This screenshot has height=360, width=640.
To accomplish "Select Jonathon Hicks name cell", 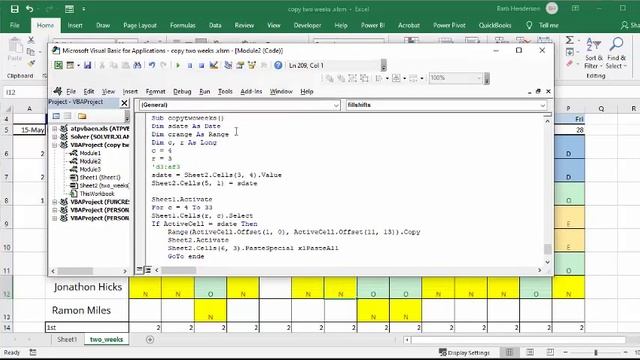I will 87,287.
